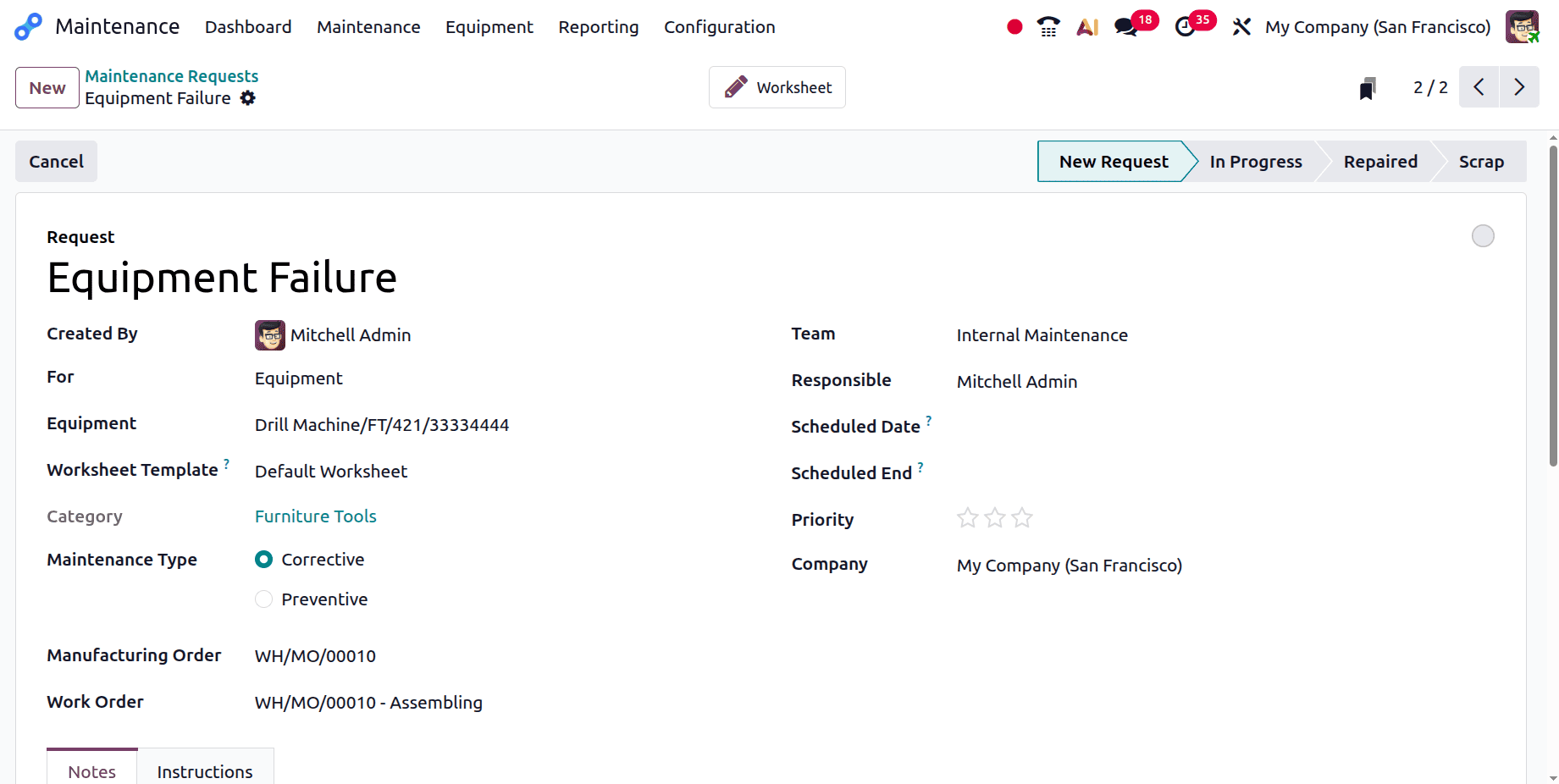The width and height of the screenshot is (1559, 784).
Task: Click the Scheduled Date input field
Action: tap(1225, 427)
